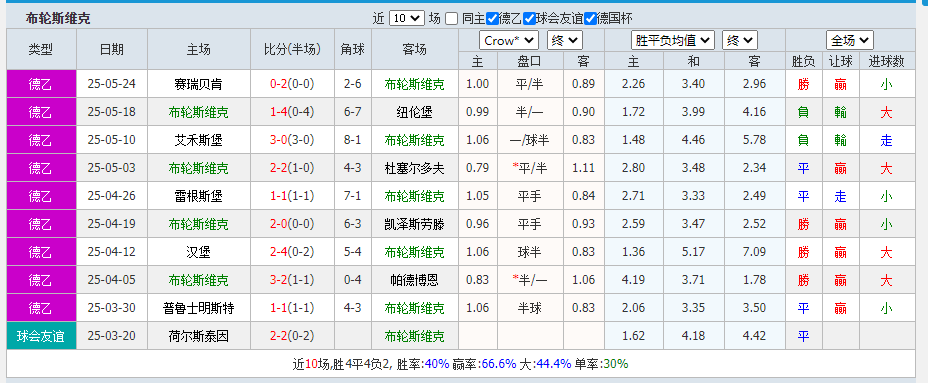Open the recent matches count dropdown showing 10
The image size is (928, 383).
[x=407, y=18]
